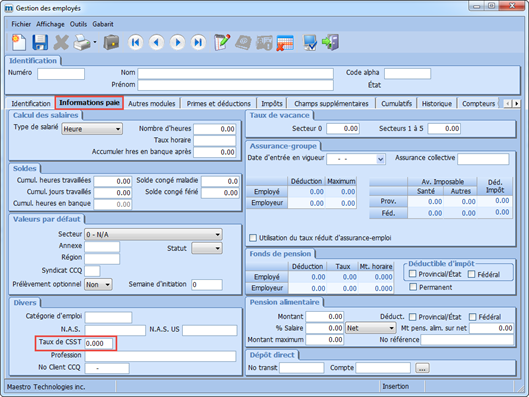Image resolution: width=529 pixels, height=397 pixels.
Task: Click the exit door icon
Action: click(330, 42)
